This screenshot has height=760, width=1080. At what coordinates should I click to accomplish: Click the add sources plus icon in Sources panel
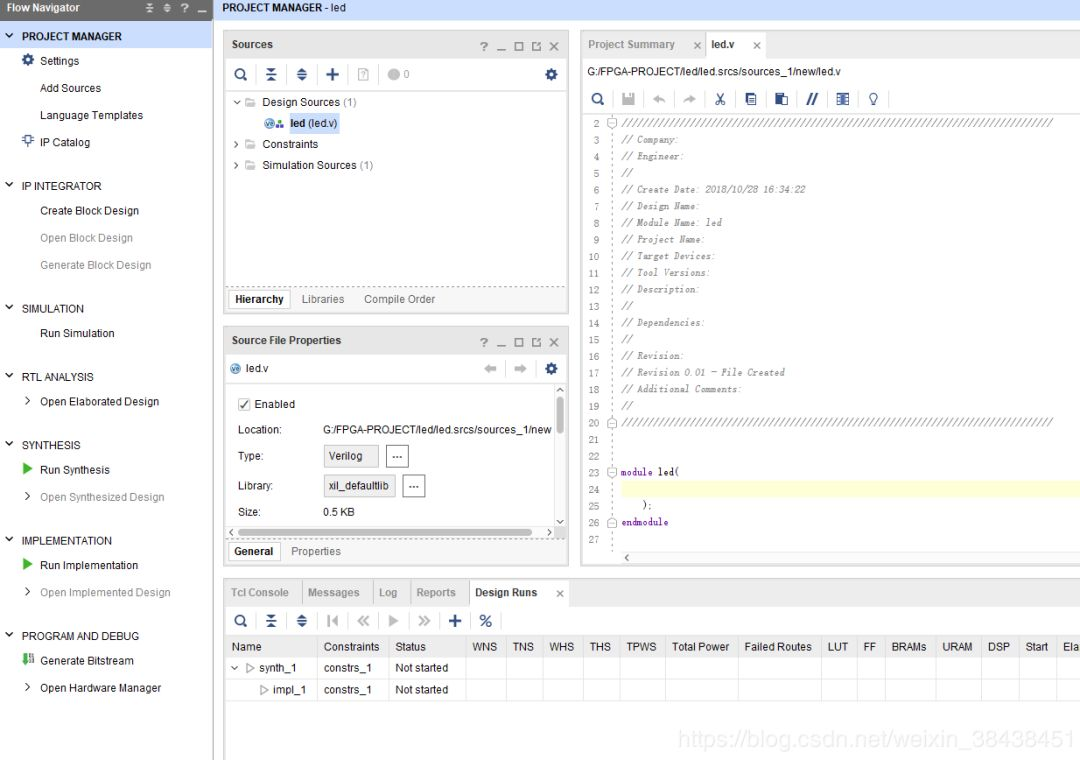[332, 74]
